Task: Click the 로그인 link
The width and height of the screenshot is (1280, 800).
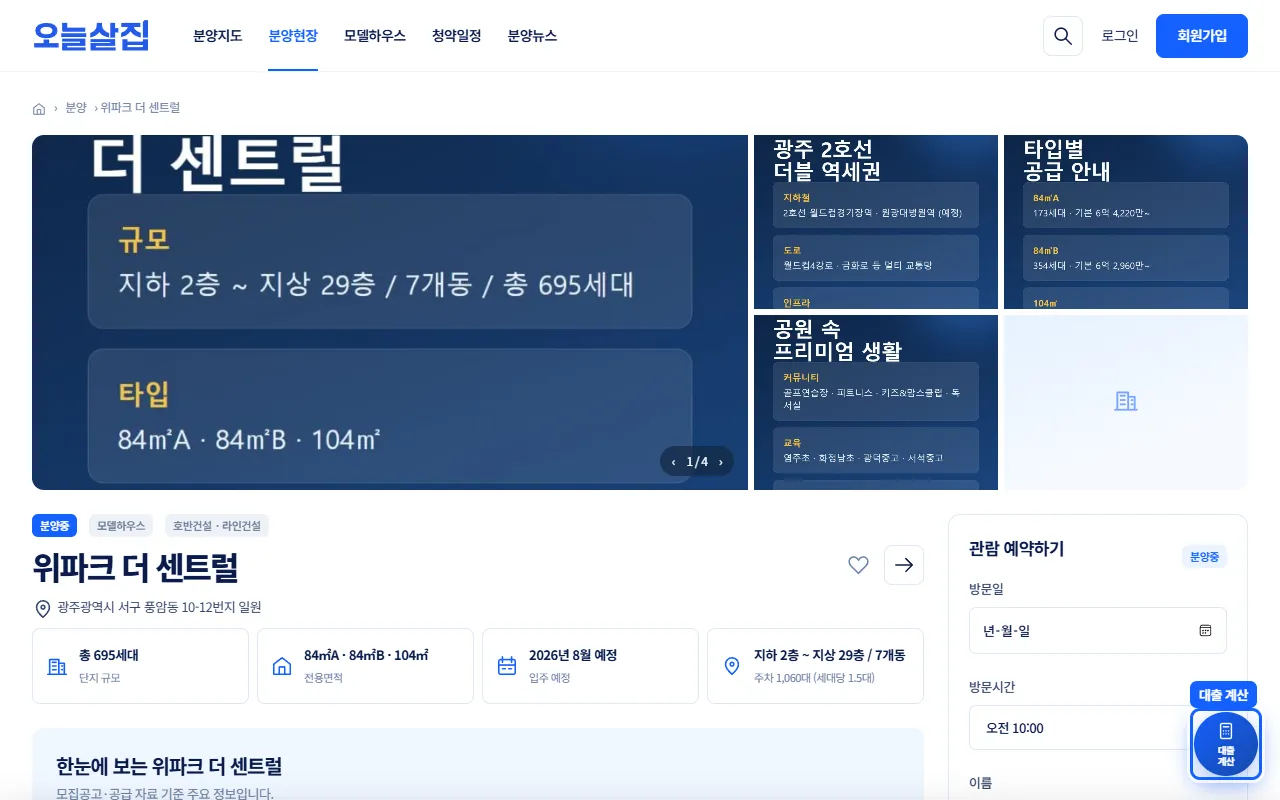Action: 1120,36
